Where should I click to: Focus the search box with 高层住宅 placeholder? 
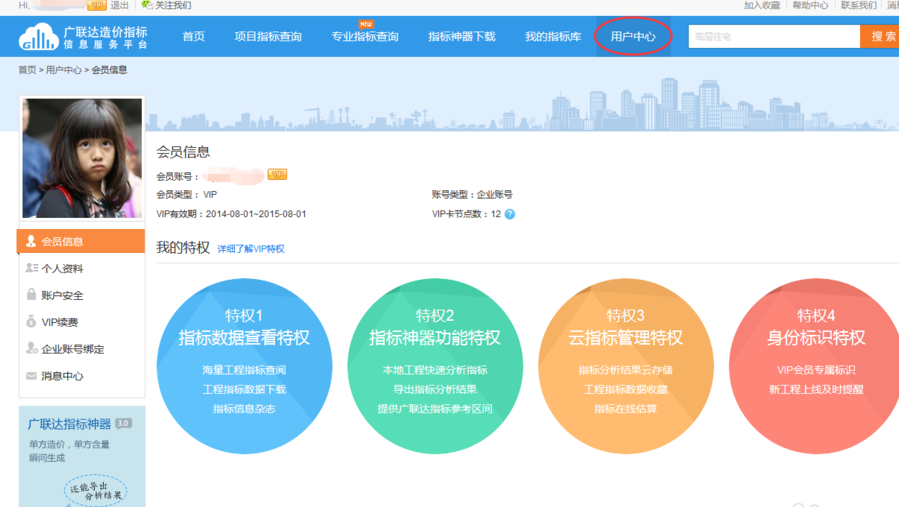pyautogui.click(x=774, y=37)
